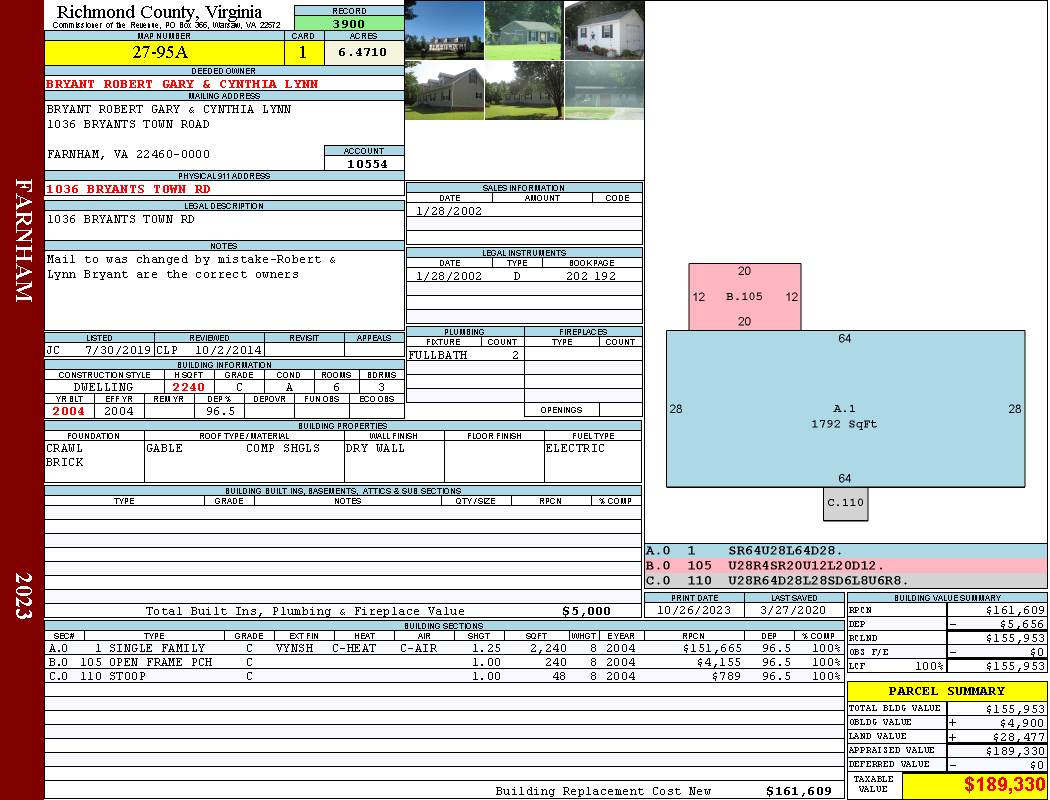The height and width of the screenshot is (800, 1050).
Task: Click sales information date 1/28/2002
Action: coord(449,211)
